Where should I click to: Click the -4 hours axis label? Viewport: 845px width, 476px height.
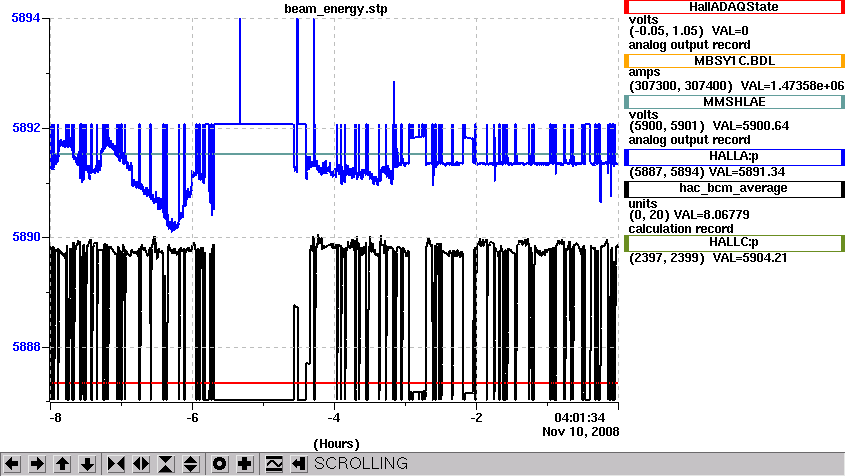click(x=334, y=418)
